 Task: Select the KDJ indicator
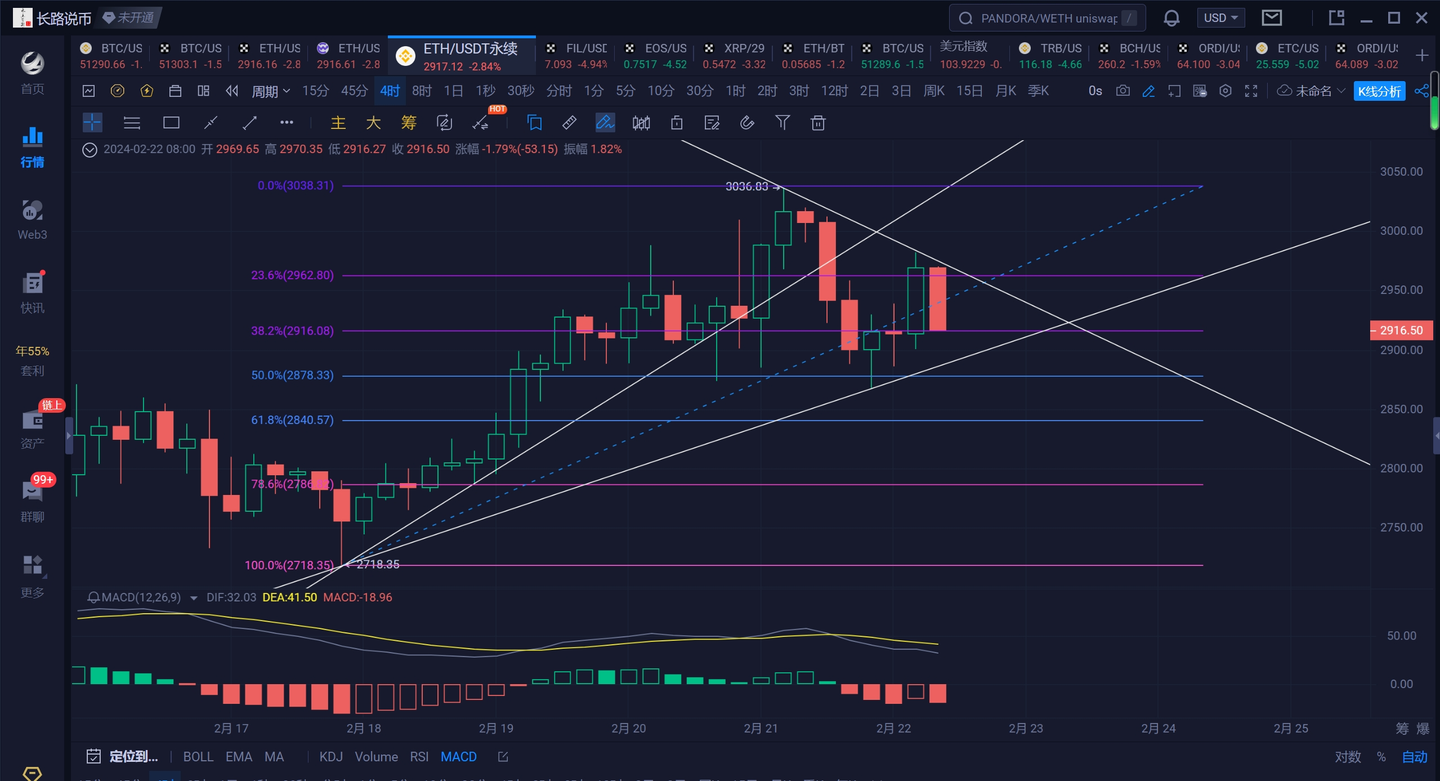(330, 757)
